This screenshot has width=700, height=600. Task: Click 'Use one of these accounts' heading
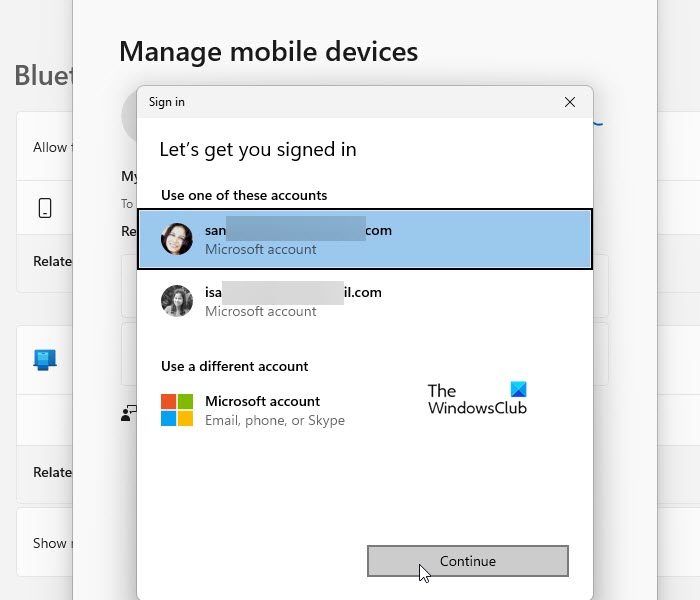244,196
